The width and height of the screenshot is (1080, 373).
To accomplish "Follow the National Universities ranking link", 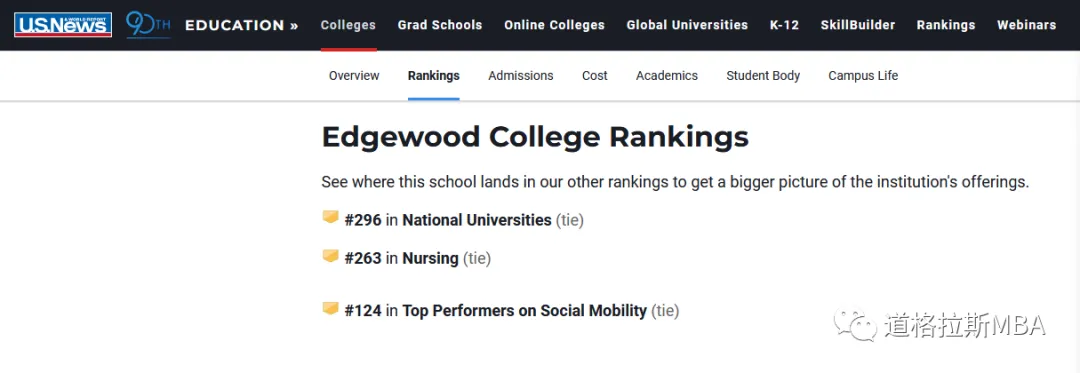I will pos(477,220).
